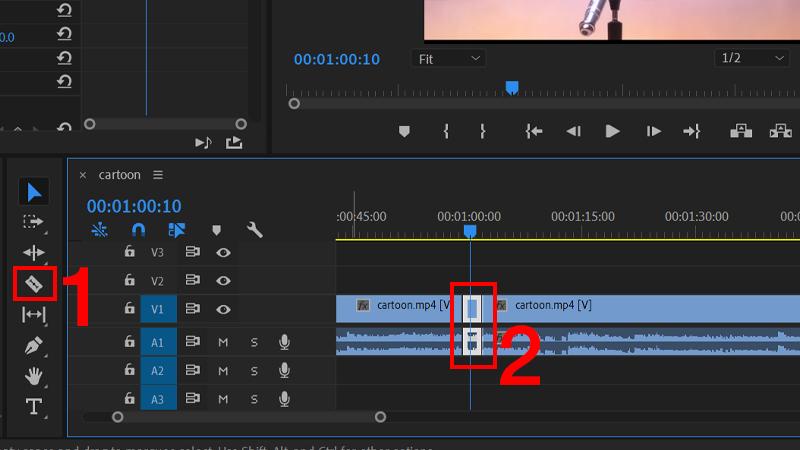Screen dimensions: 800x450
Task: Enable voice-over record on A1
Action: click(285, 342)
